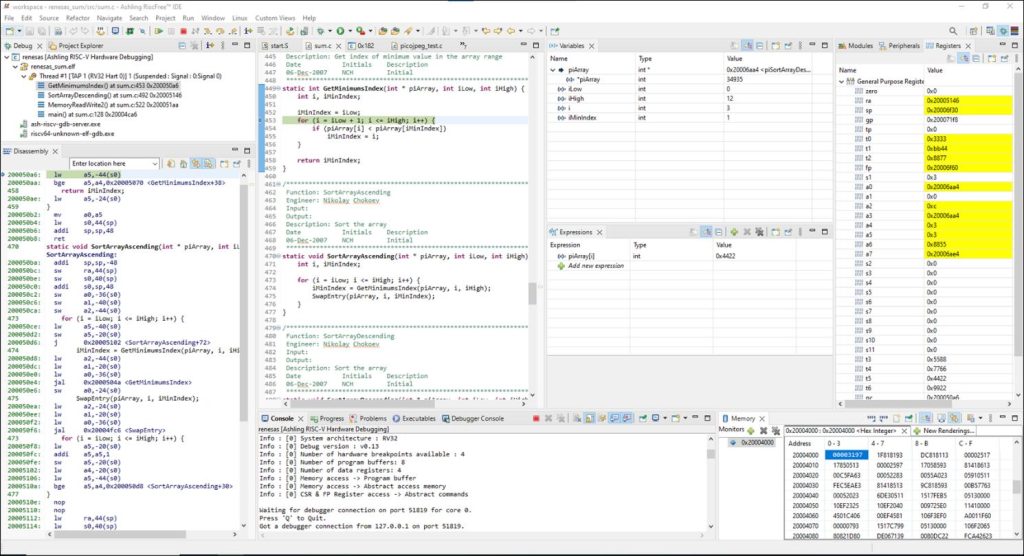Collapse the Thread #1 tree node

(24, 76)
